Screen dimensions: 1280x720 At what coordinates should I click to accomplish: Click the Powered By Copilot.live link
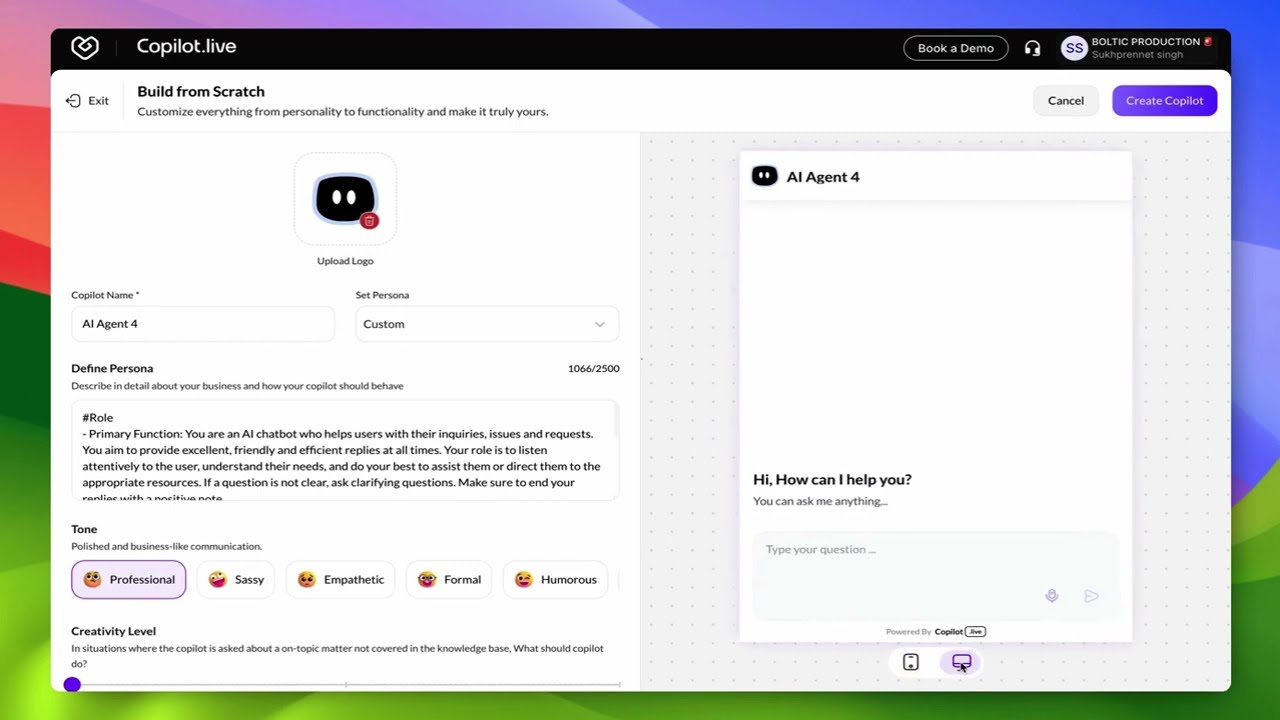[935, 632]
